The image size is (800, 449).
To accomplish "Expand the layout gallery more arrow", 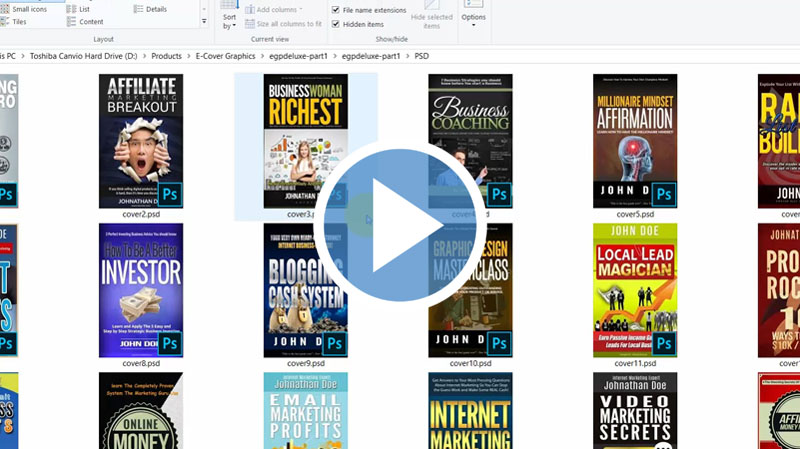I will tap(204, 21).
